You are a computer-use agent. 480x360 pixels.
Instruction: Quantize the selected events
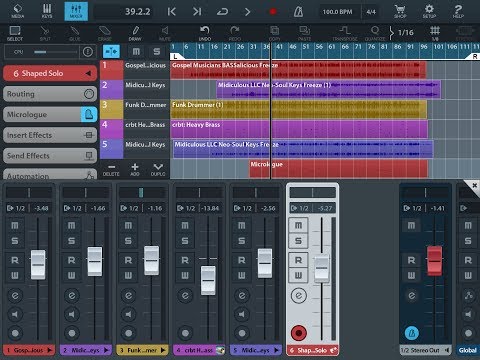[x=375, y=33]
